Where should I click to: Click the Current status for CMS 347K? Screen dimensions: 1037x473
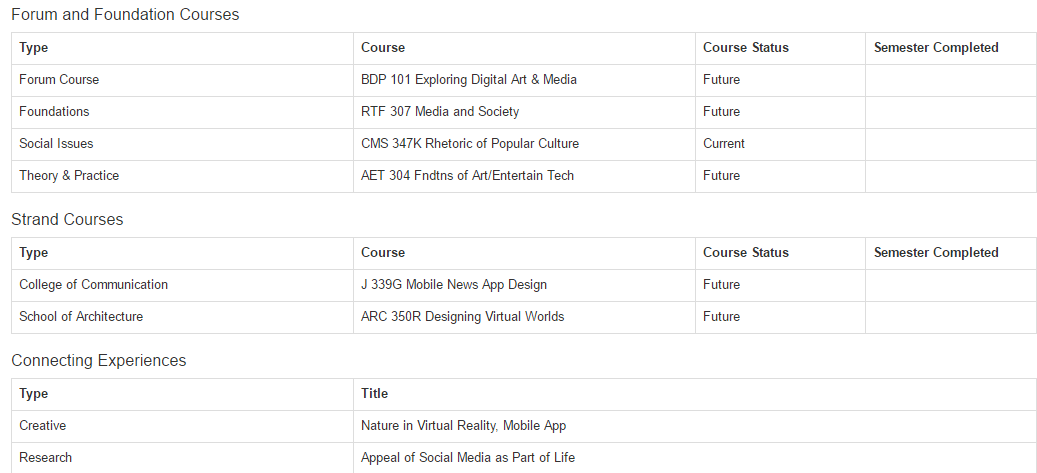(x=723, y=144)
